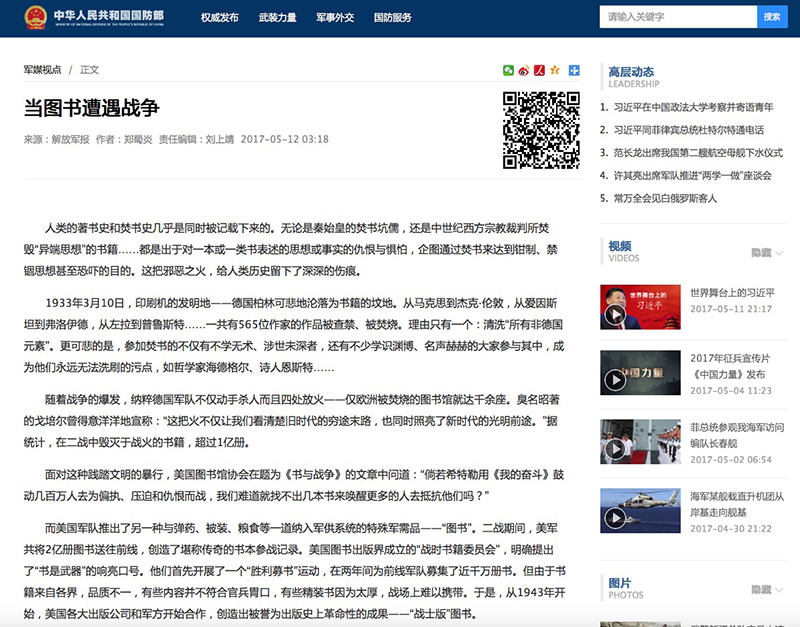Share article via WeChat icon
This screenshot has height=627, width=800.
508,70
